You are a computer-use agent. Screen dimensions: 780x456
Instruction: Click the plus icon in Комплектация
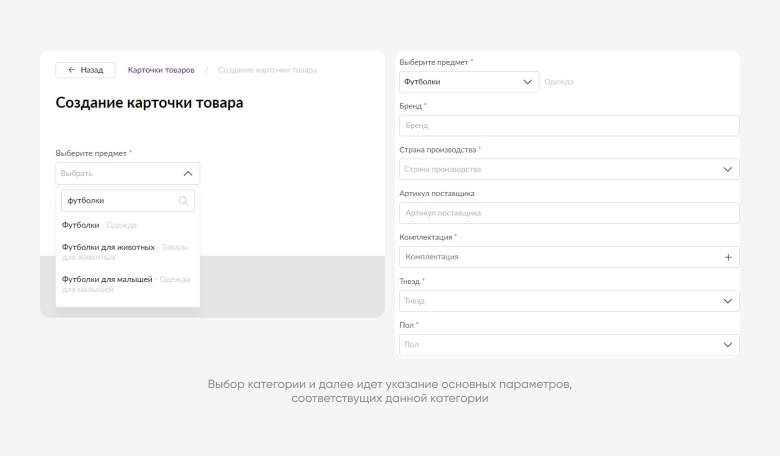click(728, 257)
